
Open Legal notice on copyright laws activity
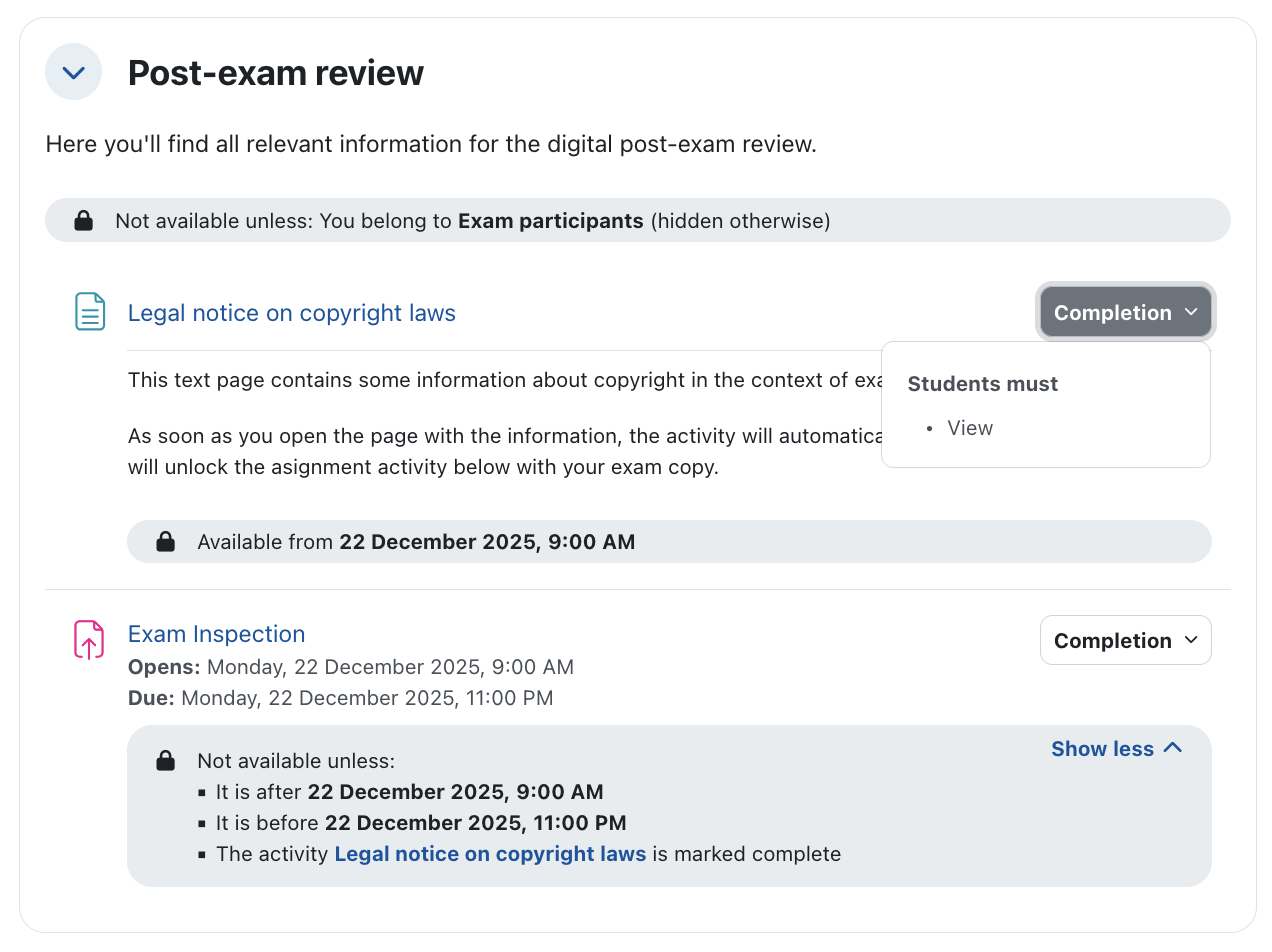coord(291,313)
